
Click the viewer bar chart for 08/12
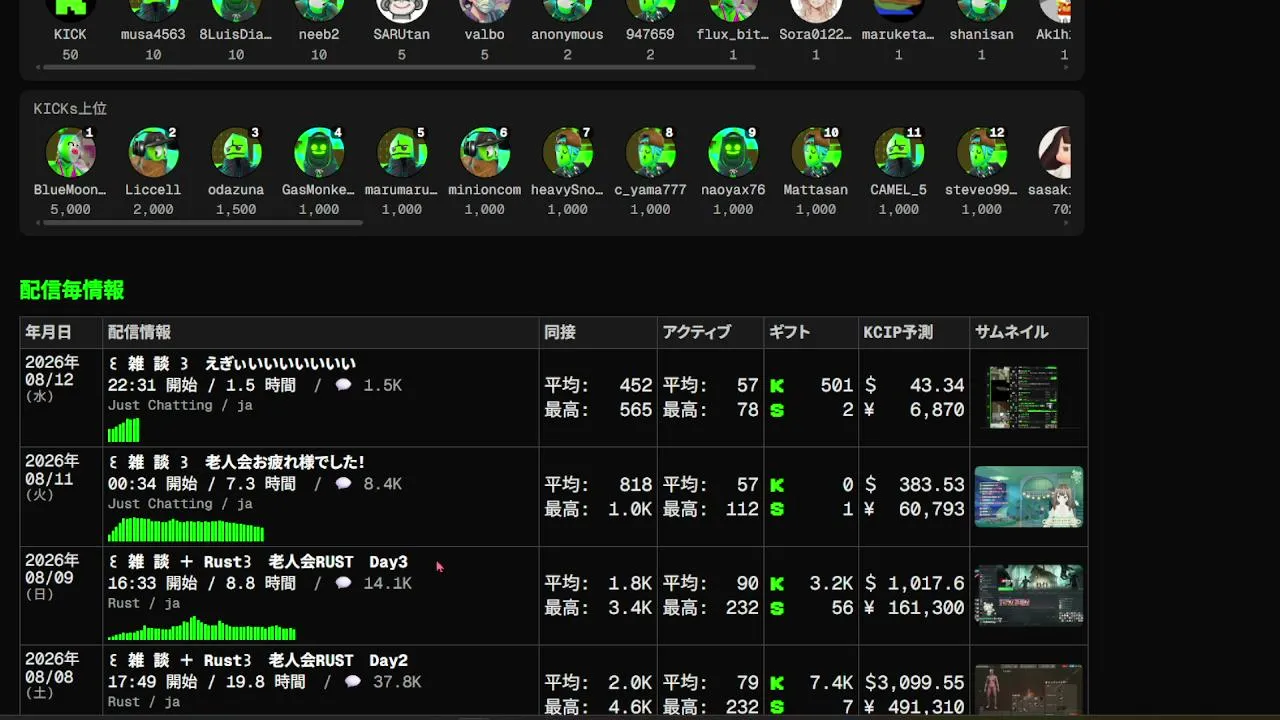click(123, 430)
